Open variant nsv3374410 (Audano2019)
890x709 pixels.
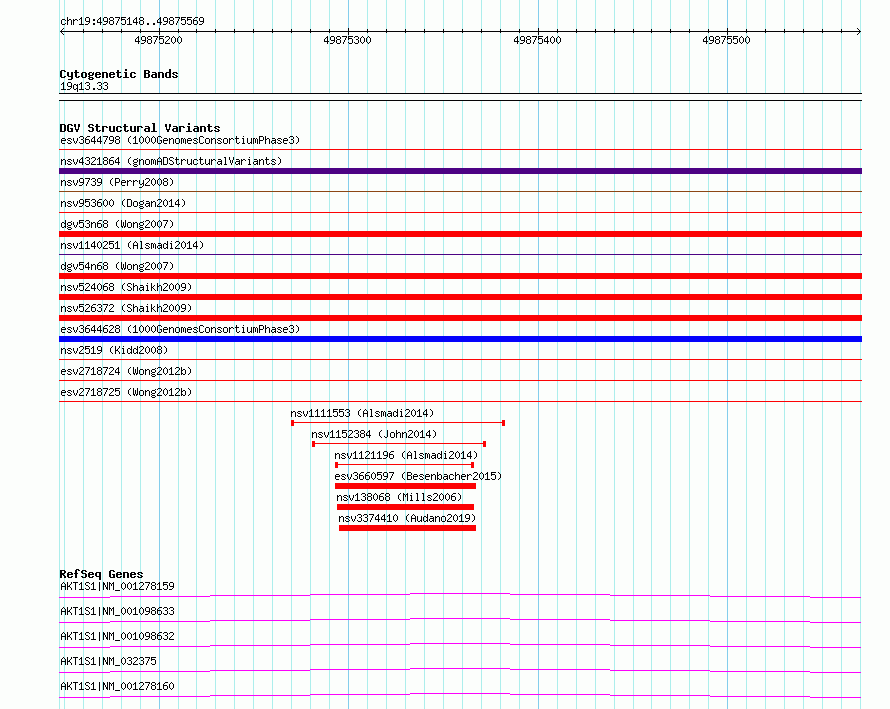(407, 518)
